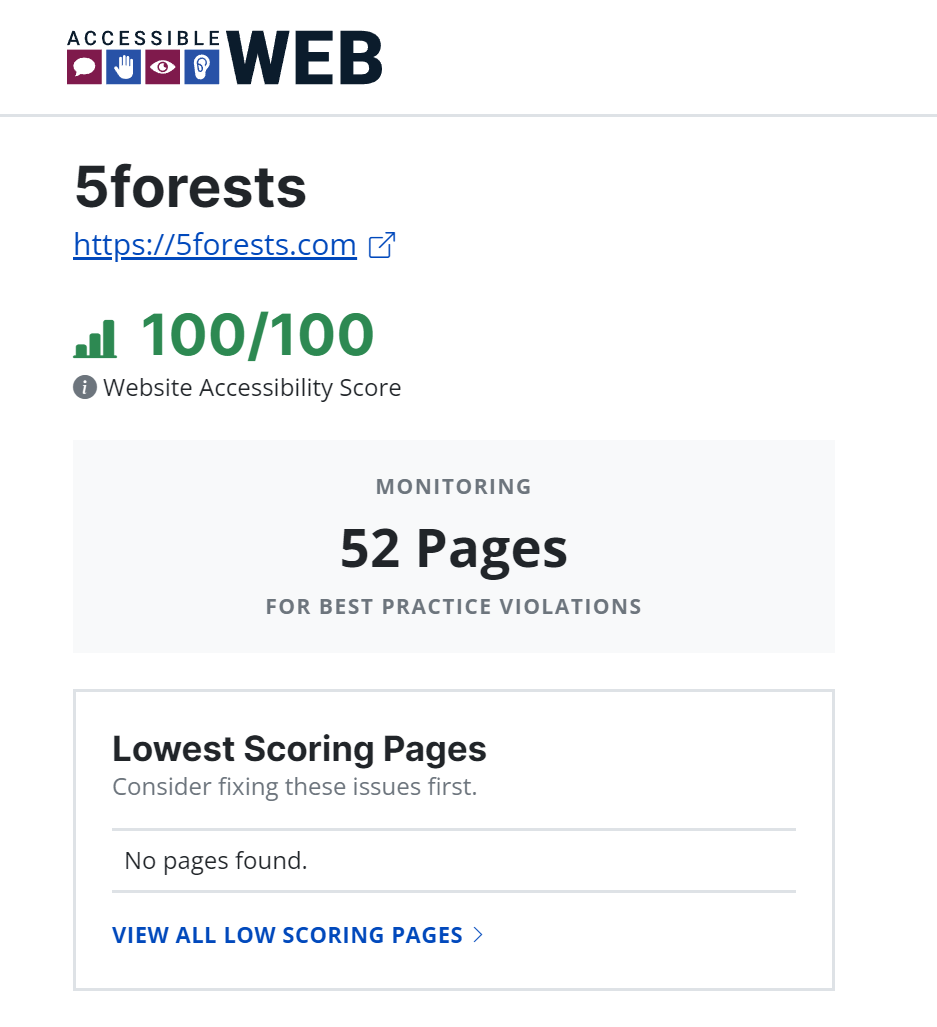
Task: Click the MONITORING label
Action: 454,487
